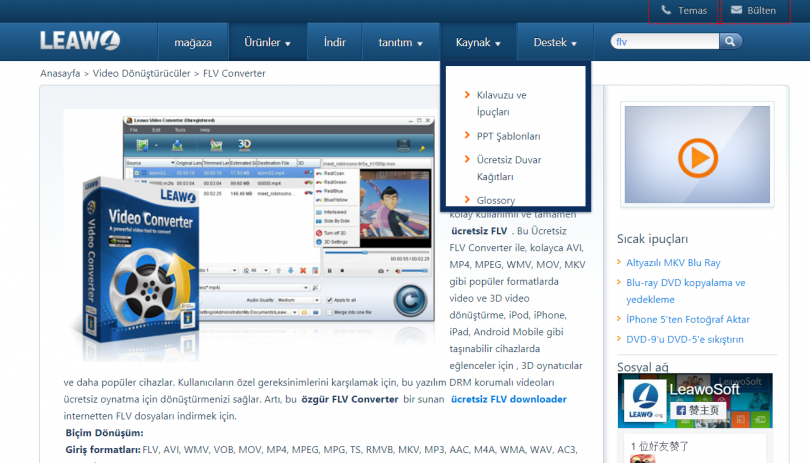Click the özgür FLV Converter bold text
This screenshot has width=810, height=463.
[x=350, y=399]
